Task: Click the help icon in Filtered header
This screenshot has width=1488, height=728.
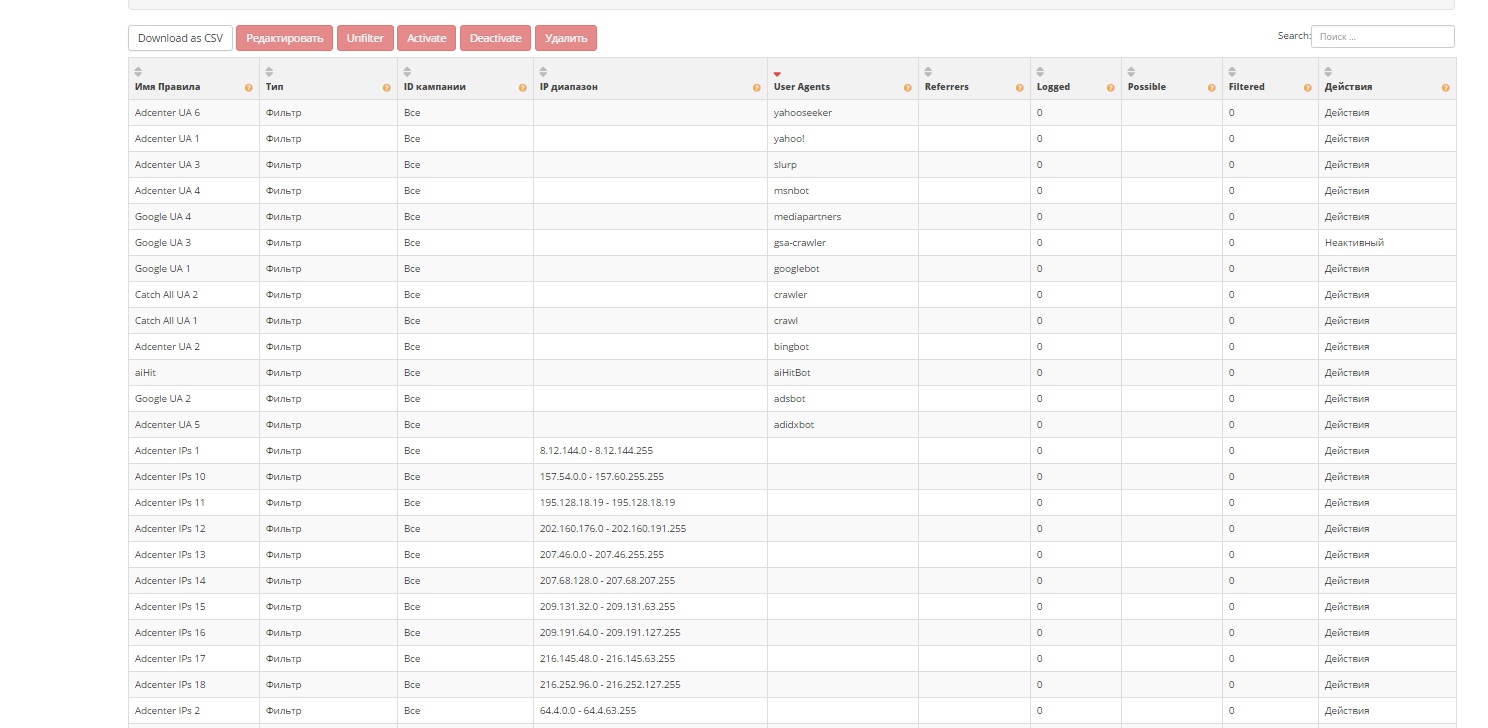Action: point(1308,88)
